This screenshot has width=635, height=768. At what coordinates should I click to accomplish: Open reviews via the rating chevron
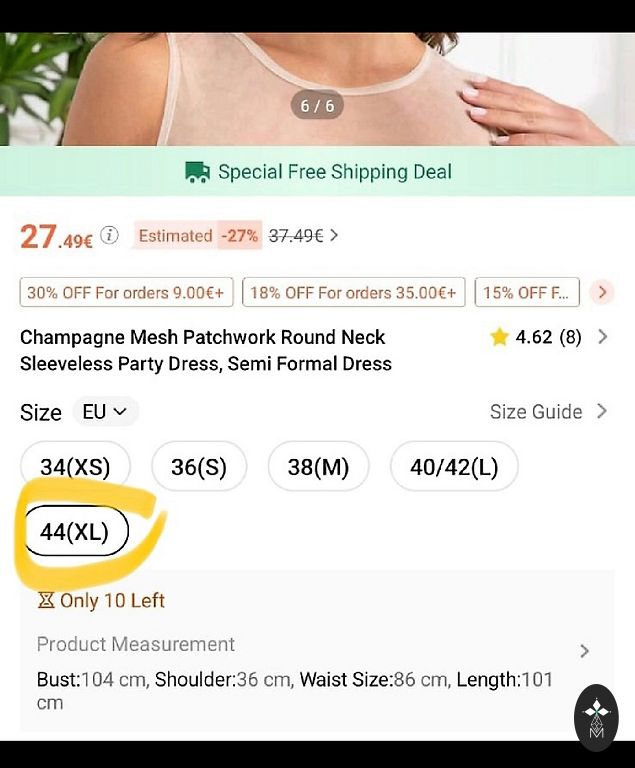point(602,338)
